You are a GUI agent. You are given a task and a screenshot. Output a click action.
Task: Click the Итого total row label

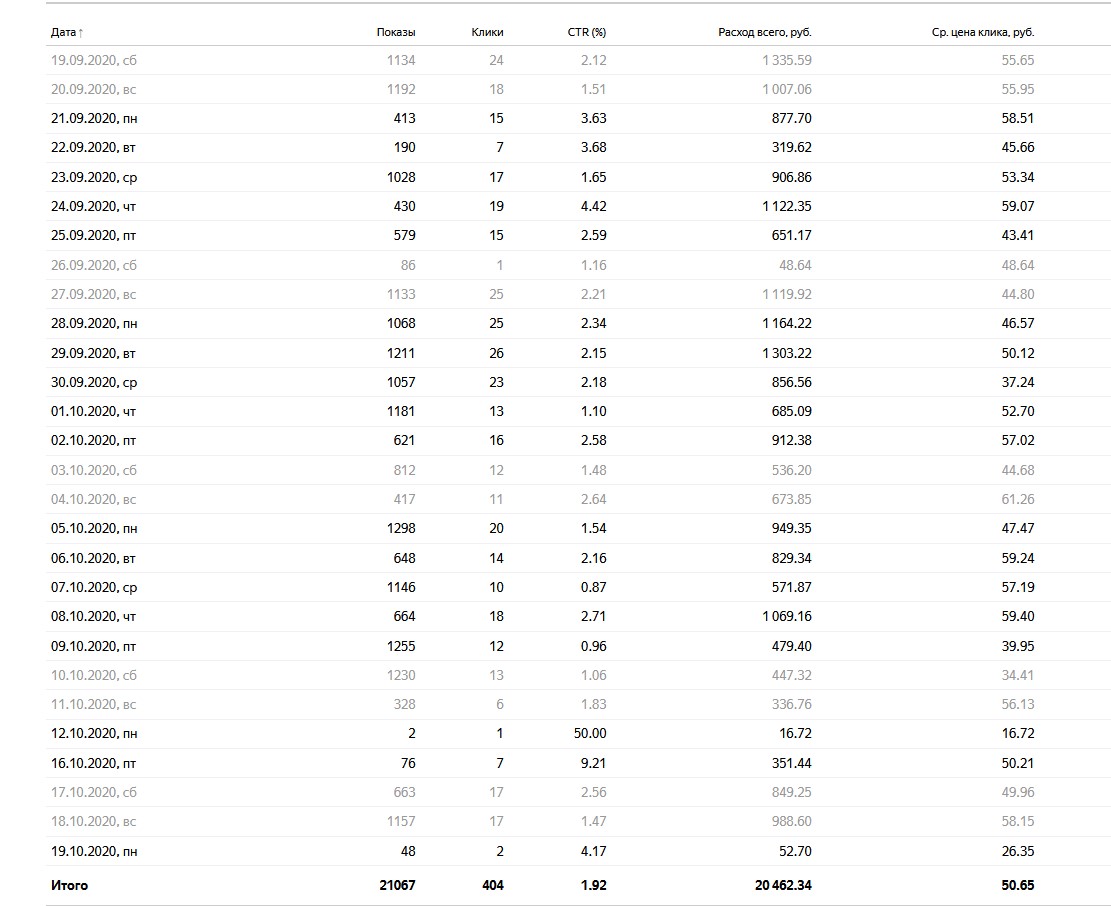coord(69,885)
